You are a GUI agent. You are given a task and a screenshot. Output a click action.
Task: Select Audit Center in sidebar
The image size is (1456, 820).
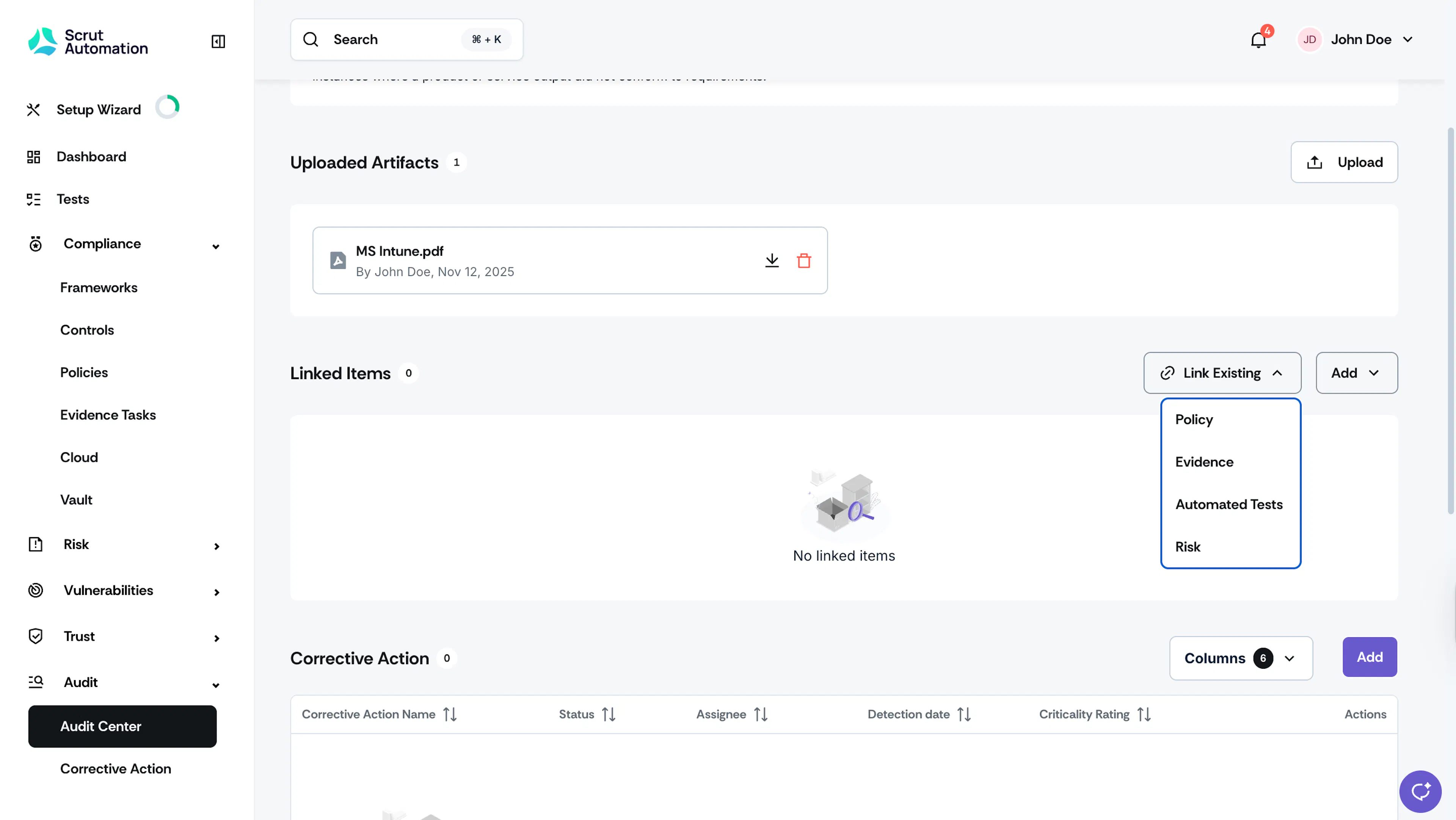[122, 726]
